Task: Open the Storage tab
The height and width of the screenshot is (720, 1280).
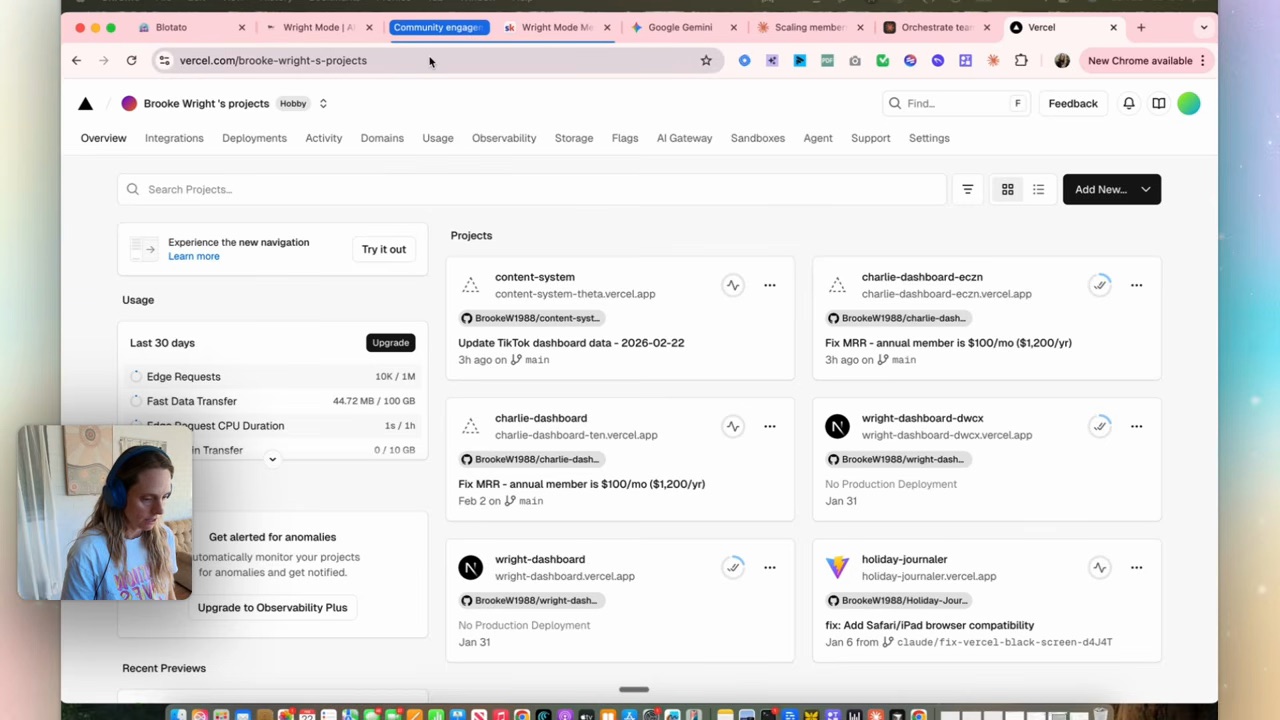Action: coord(574,138)
